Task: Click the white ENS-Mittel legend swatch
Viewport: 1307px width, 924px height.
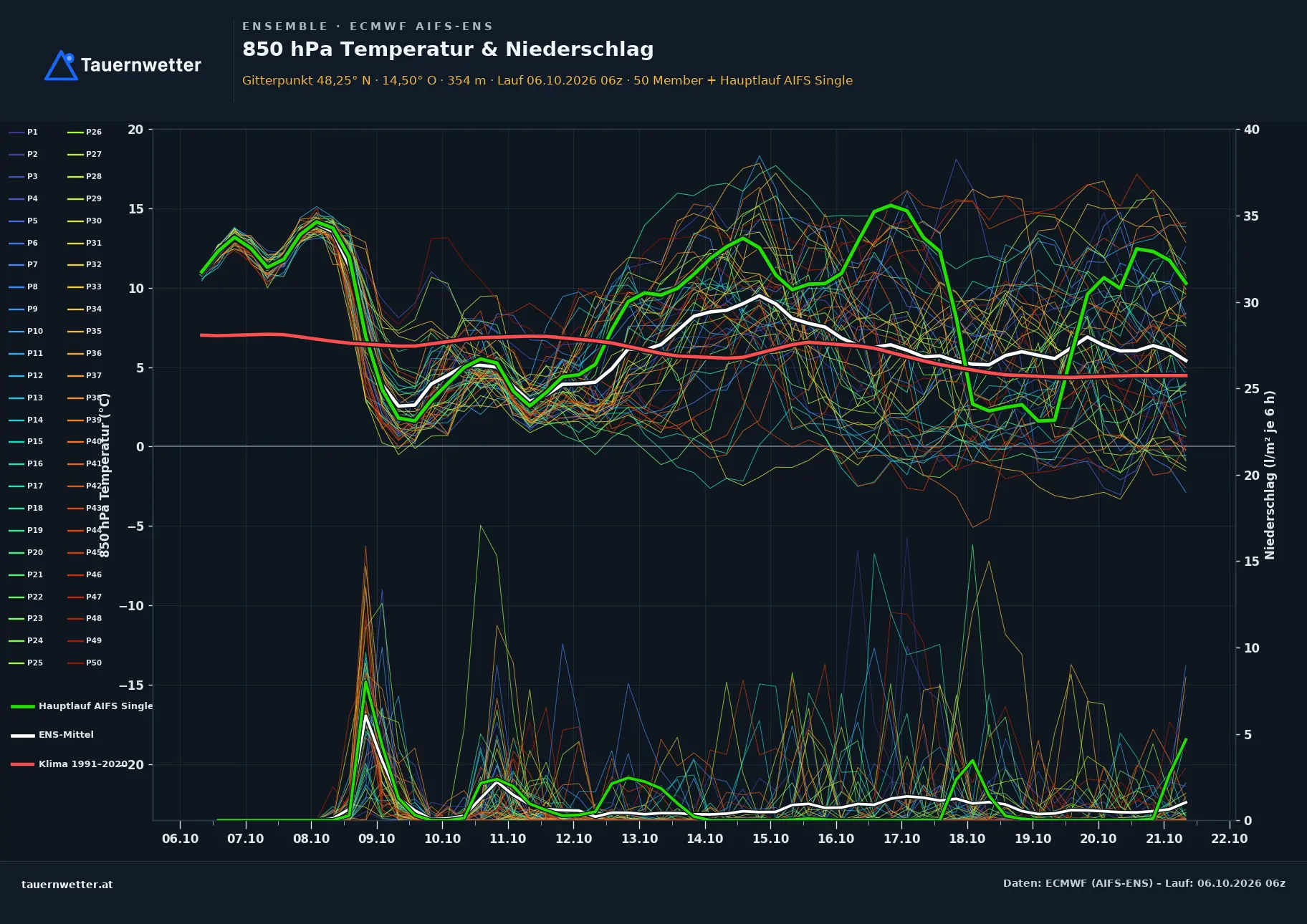Action: click(22, 735)
